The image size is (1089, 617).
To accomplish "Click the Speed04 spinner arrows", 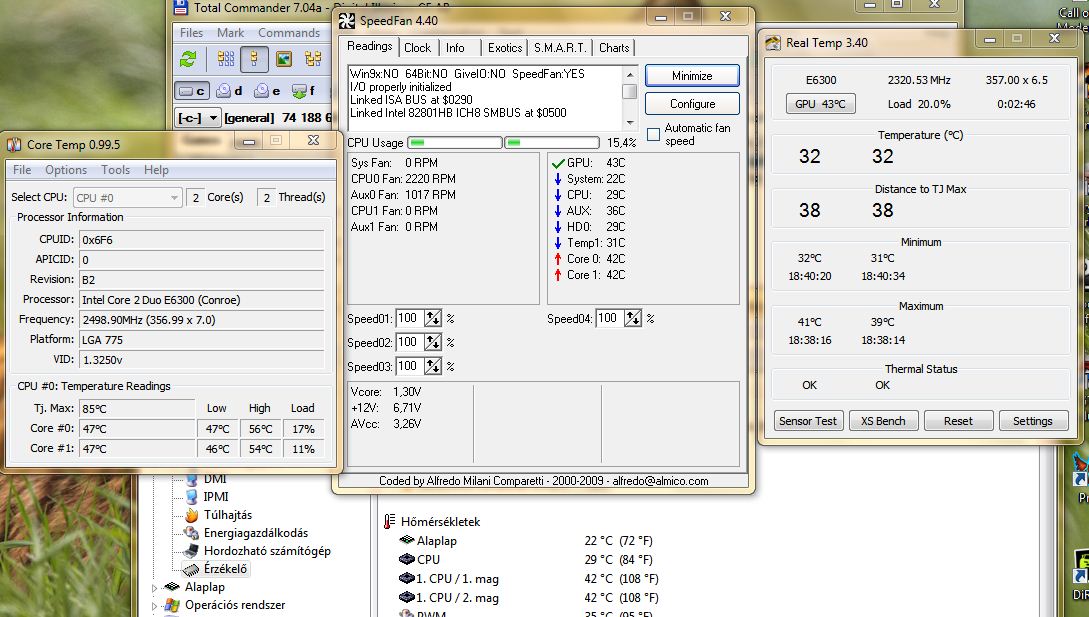I will click(x=633, y=319).
